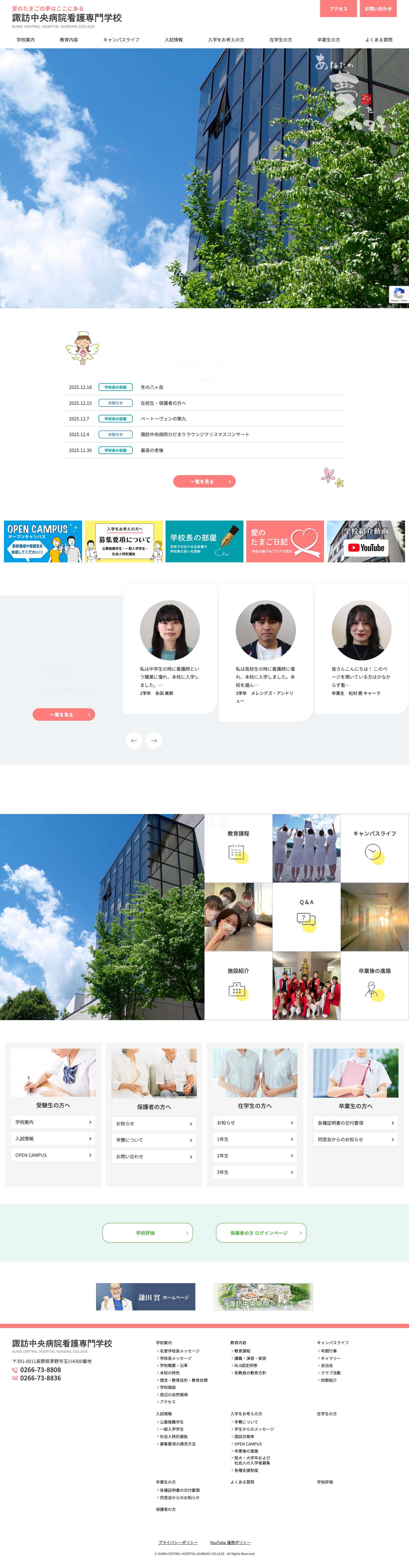Open footer link 年間行事
Viewport: 409px width, 1568px height.
click(329, 1351)
